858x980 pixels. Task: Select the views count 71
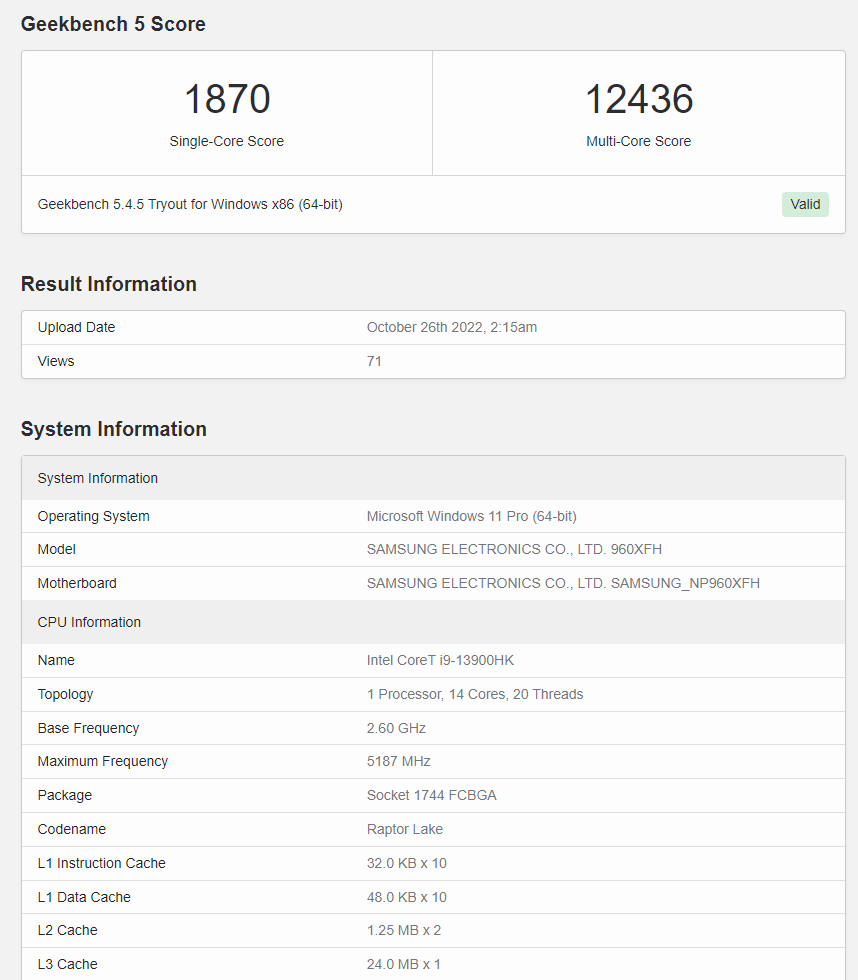point(374,361)
